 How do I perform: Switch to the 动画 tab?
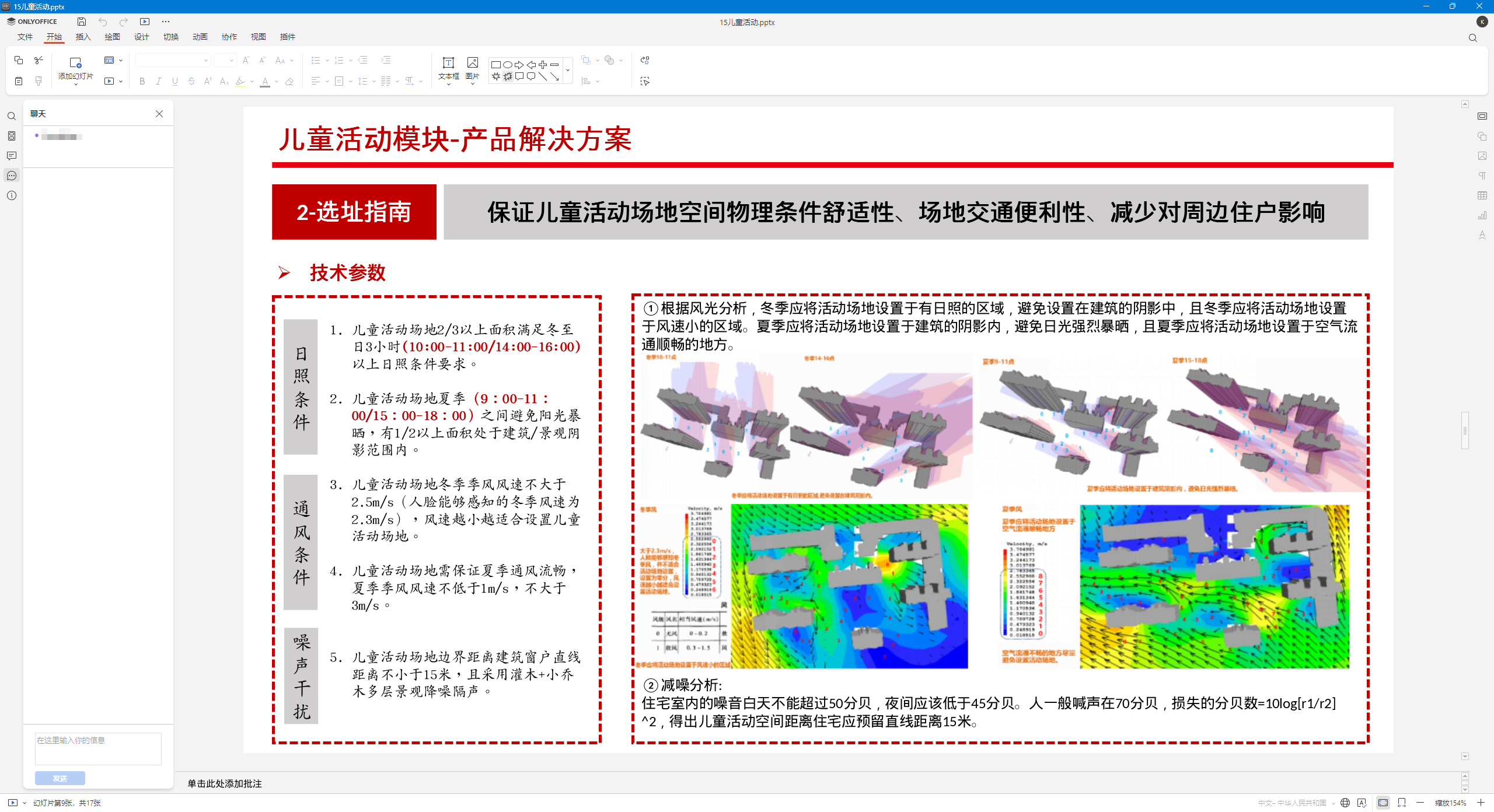pyautogui.click(x=200, y=37)
